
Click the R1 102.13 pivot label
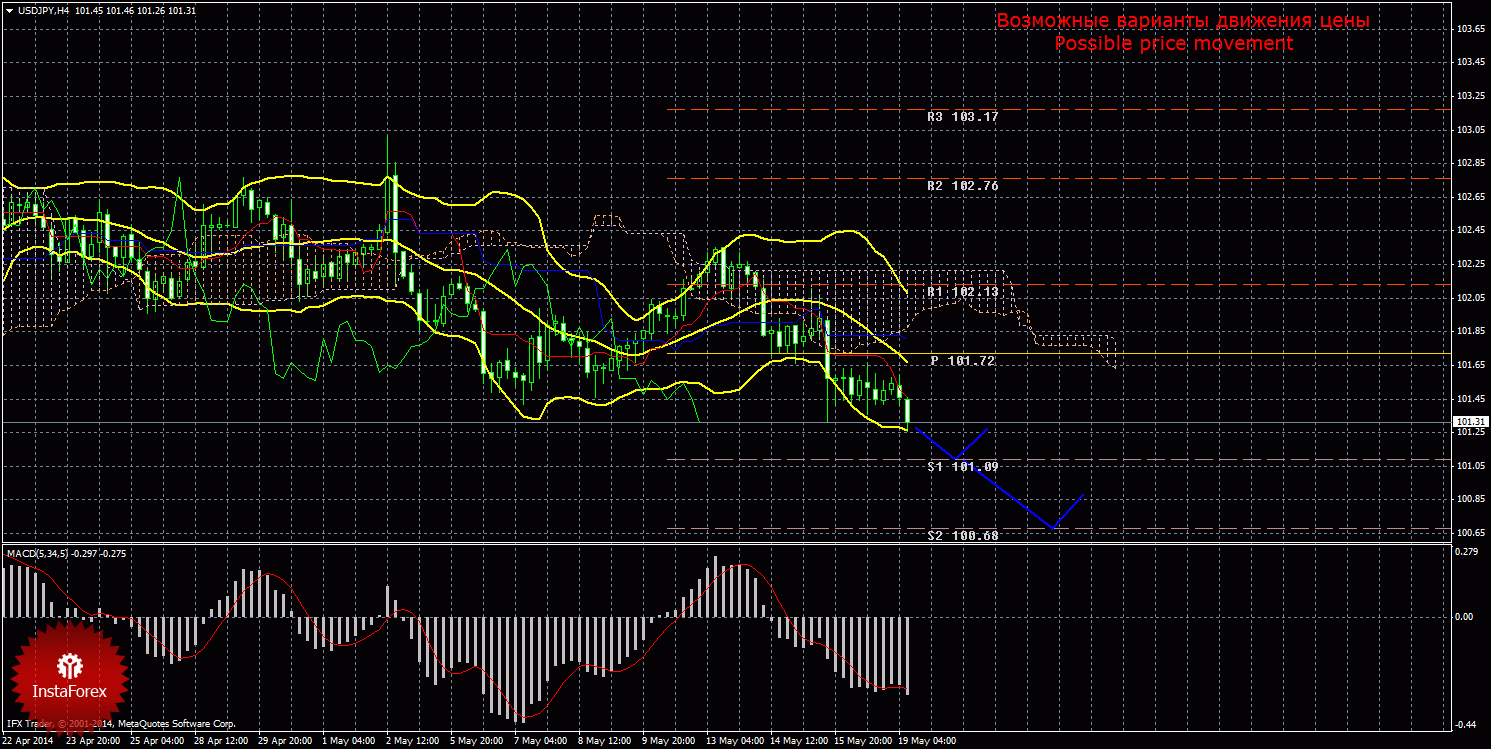click(x=962, y=292)
